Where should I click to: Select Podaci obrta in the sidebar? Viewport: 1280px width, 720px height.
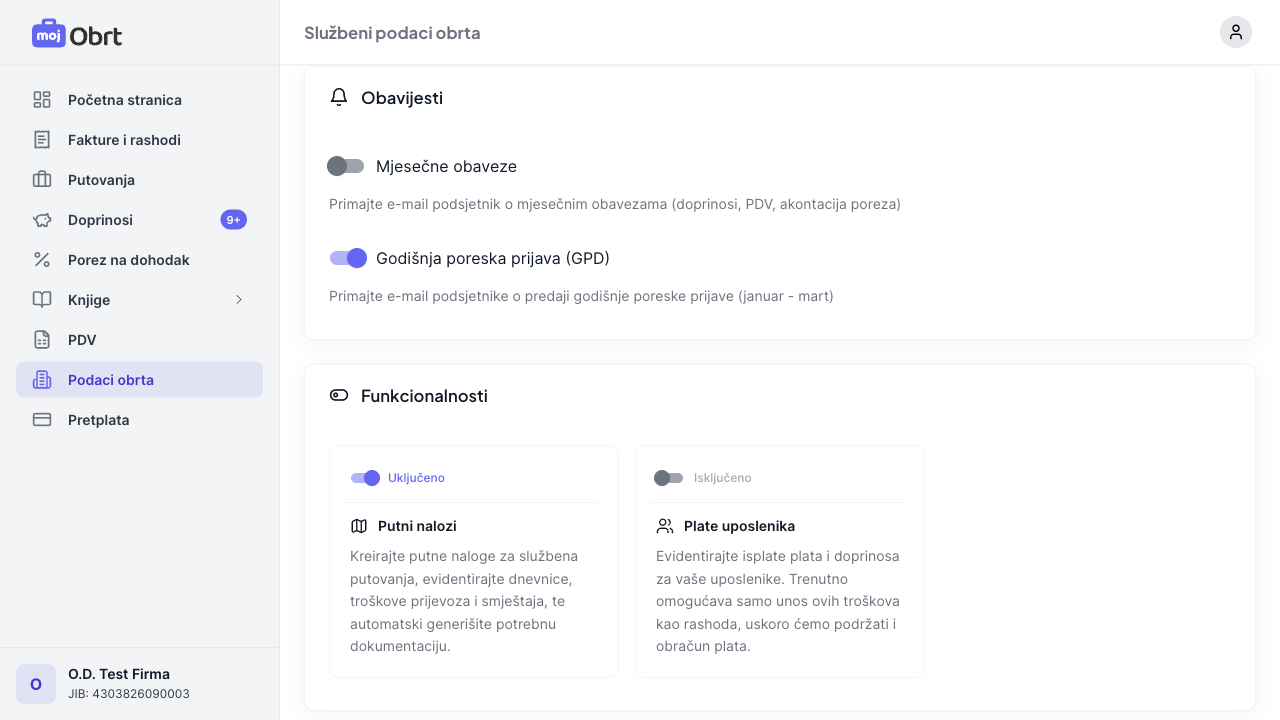[111, 380]
